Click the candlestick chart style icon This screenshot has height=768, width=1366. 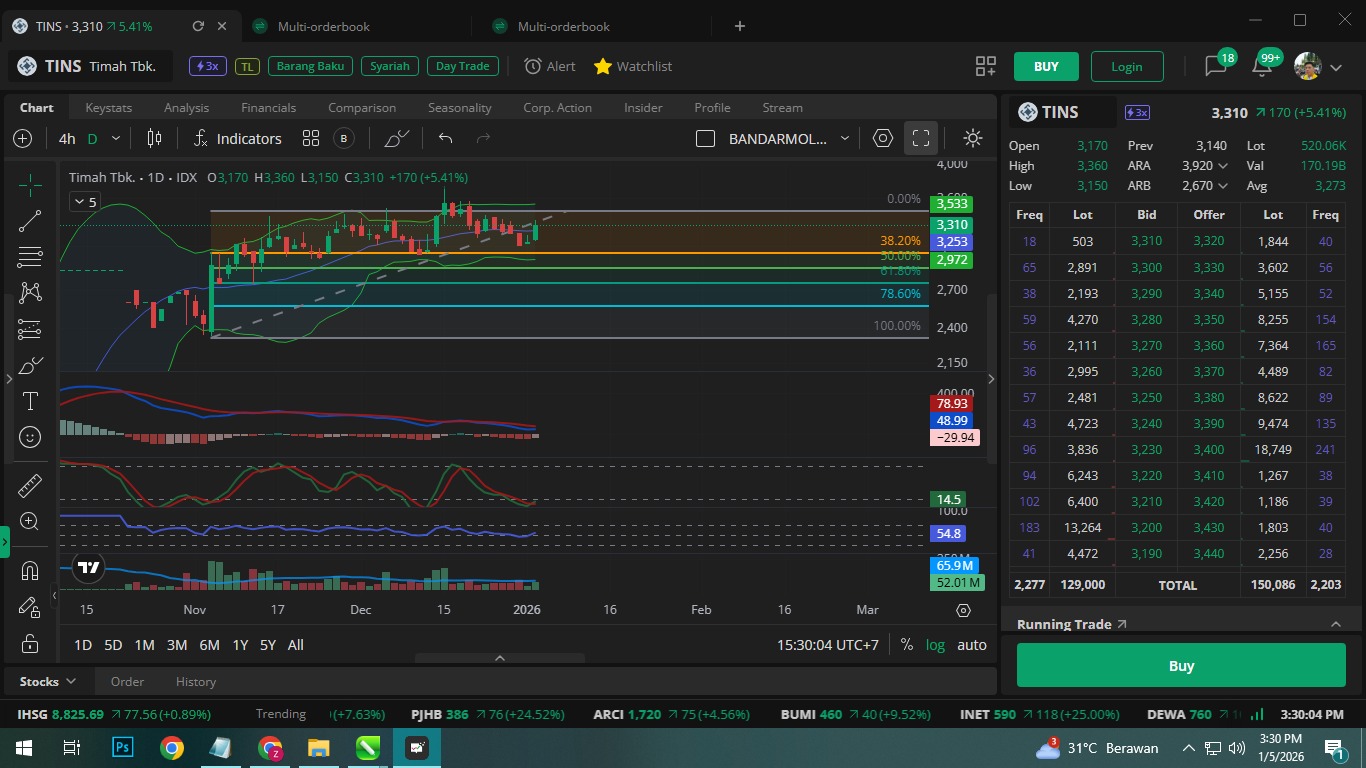click(x=154, y=139)
